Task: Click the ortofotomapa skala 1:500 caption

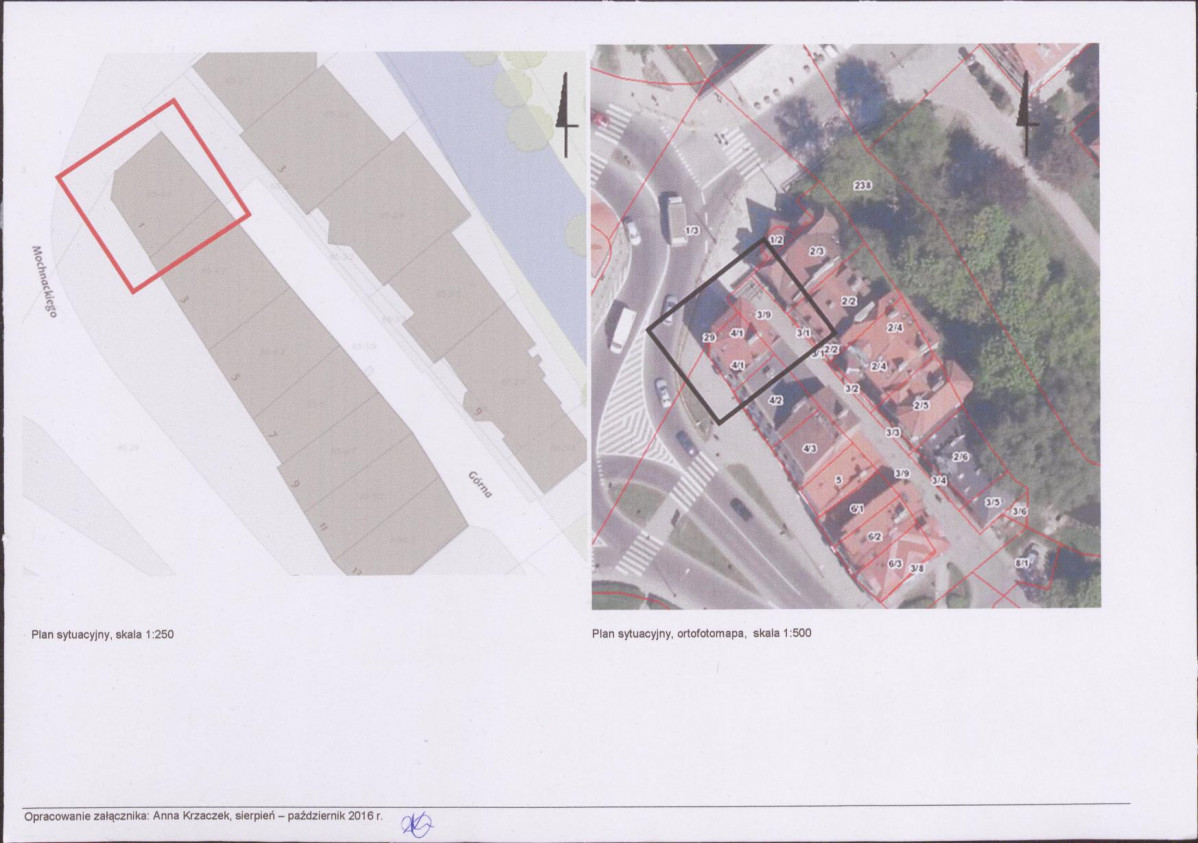Action: pyautogui.click(x=701, y=633)
